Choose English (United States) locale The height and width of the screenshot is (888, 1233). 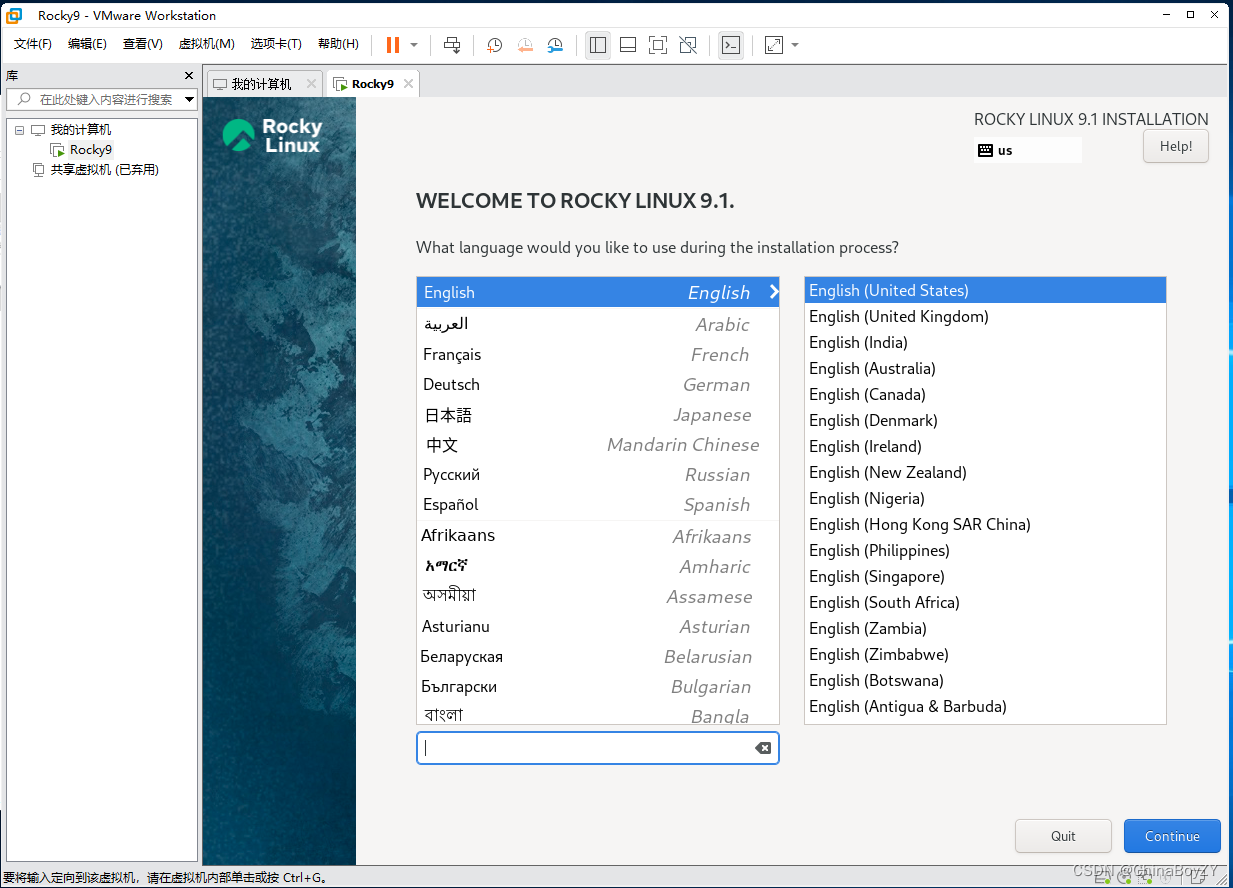[x=985, y=290]
